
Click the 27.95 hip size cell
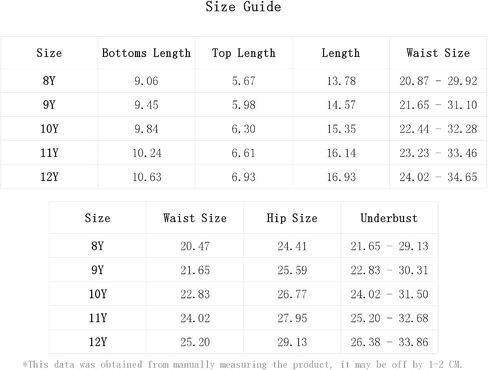292,318
